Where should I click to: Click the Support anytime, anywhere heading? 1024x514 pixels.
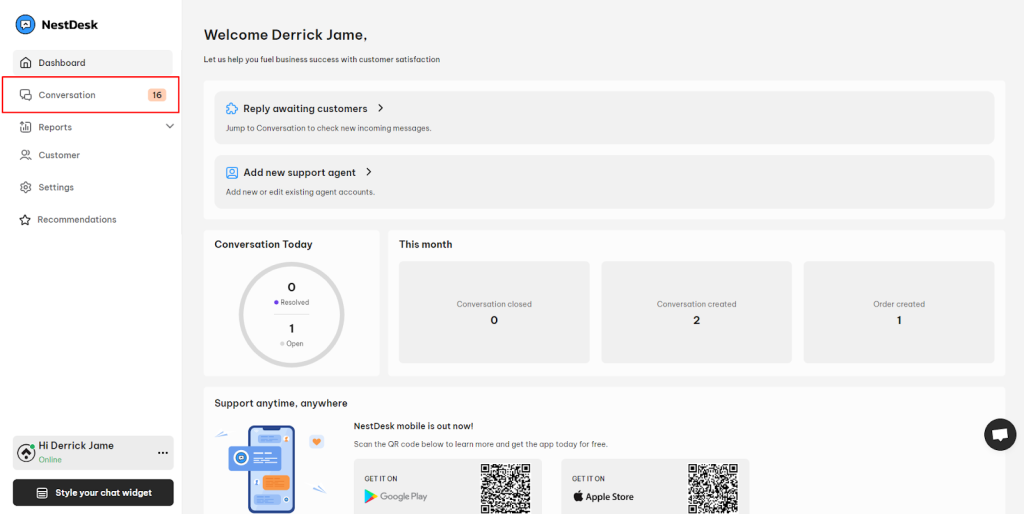coord(281,403)
